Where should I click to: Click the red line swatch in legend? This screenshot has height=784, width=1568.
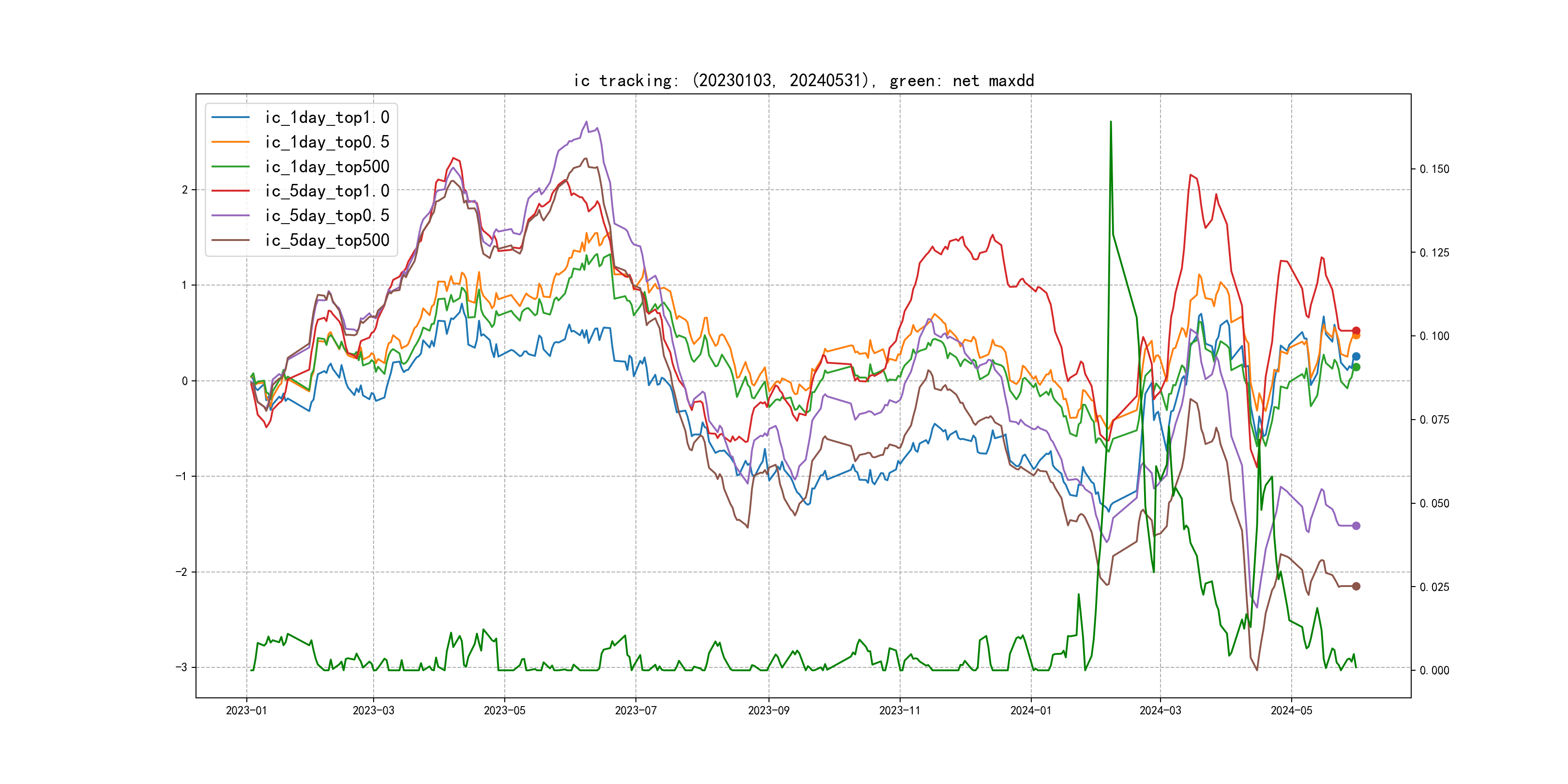[230, 191]
